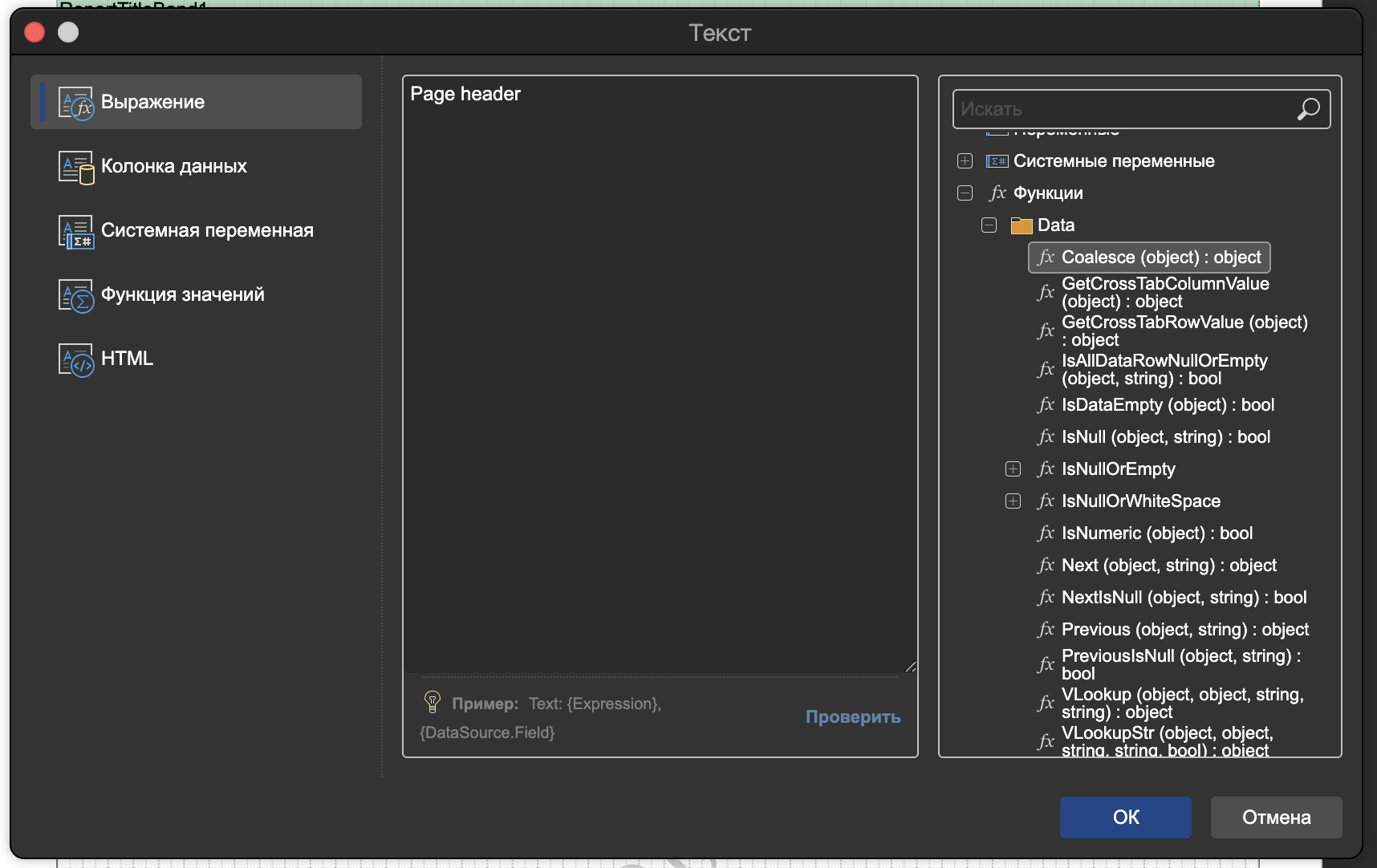The image size is (1377, 868).
Task: Click the Отмена cancel button
Action: point(1276,817)
